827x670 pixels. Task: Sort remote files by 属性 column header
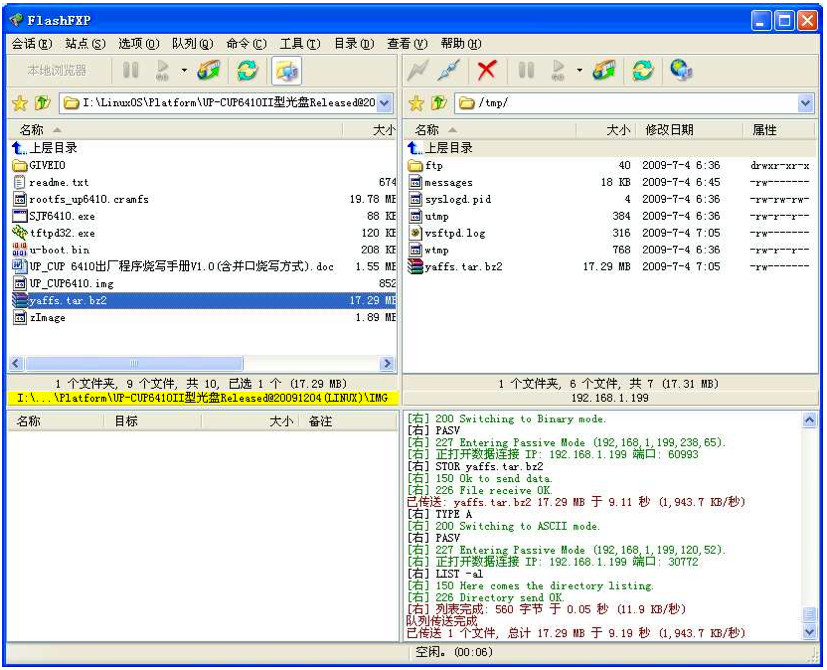780,130
